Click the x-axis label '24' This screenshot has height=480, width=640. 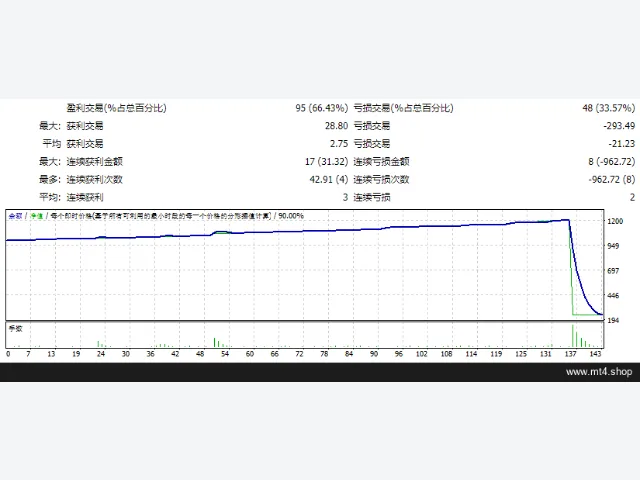click(x=101, y=354)
